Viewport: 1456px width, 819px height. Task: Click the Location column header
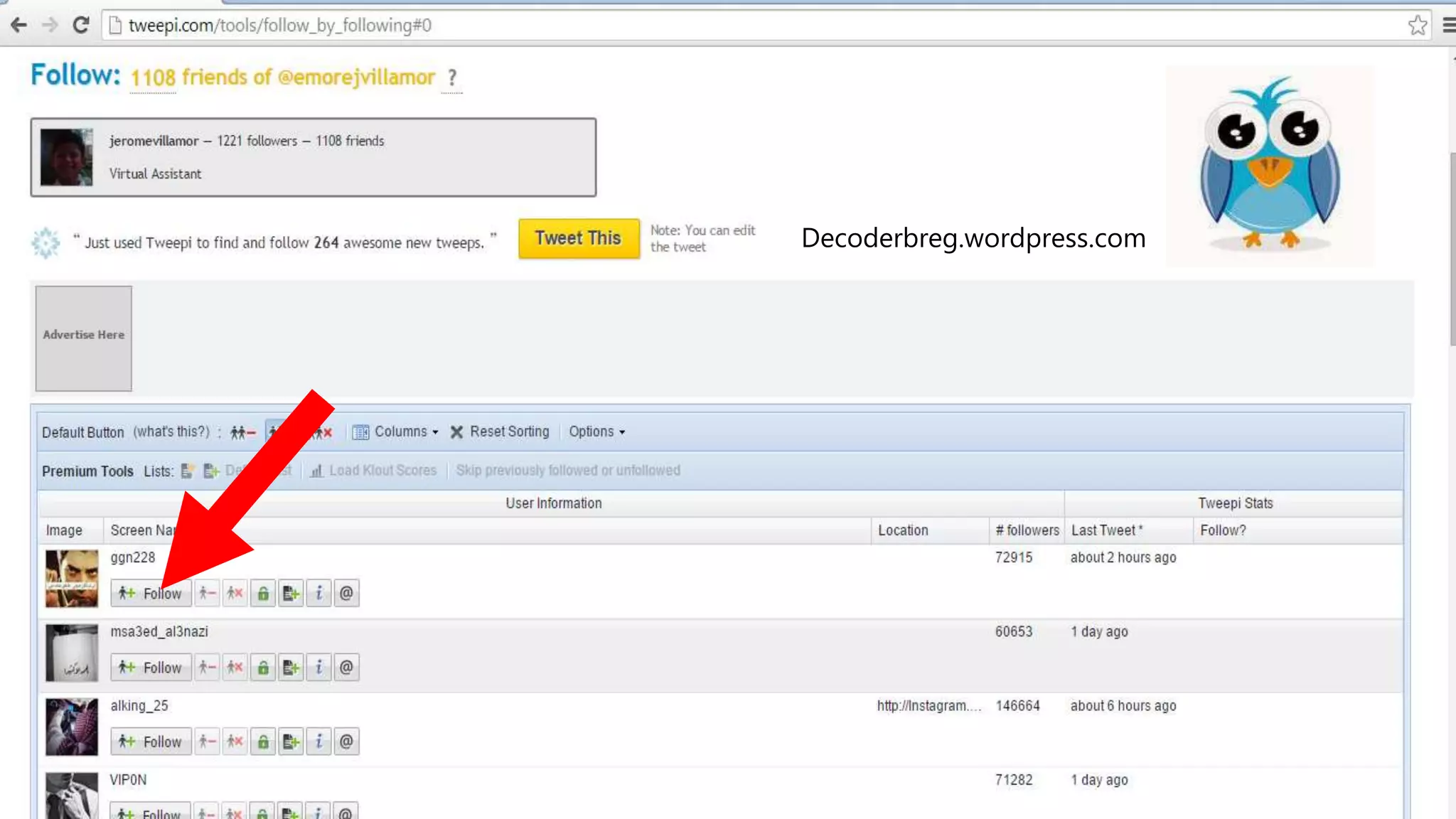coord(903,530)
